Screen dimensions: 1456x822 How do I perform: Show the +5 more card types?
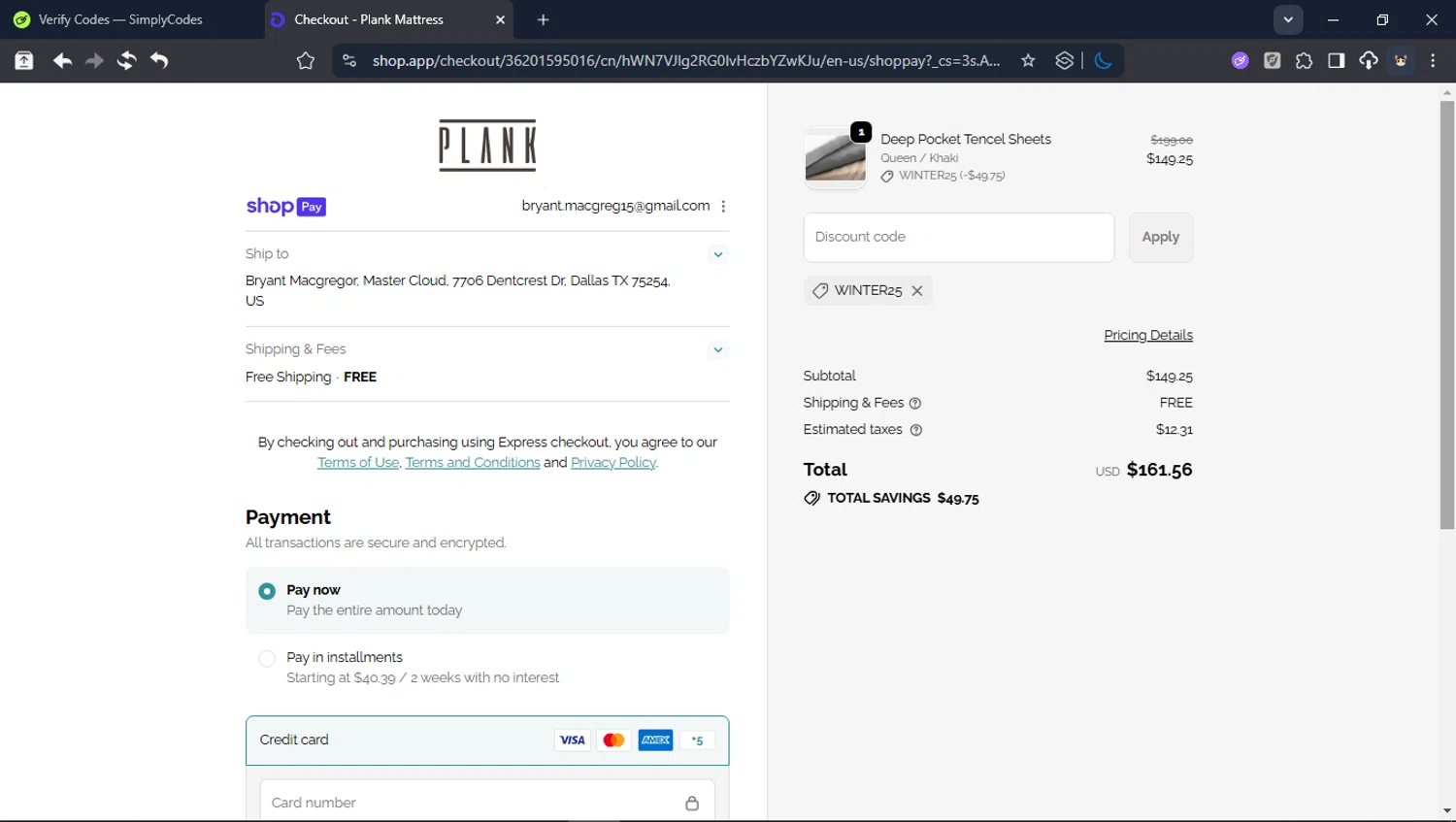[x=697, y=740]
